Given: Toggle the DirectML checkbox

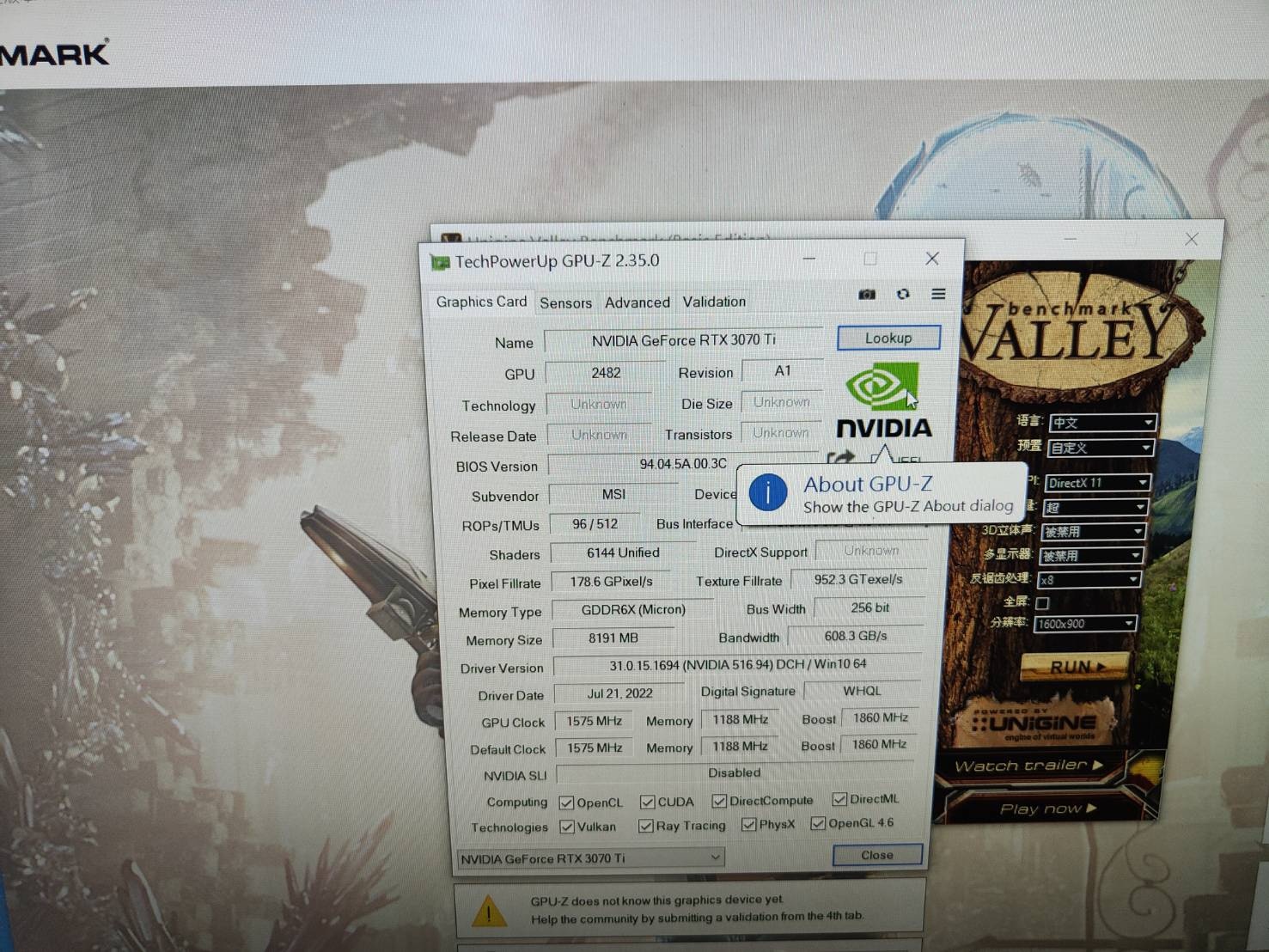Looking at the screenshot, I should pyautogui.click(x=839, y=799).
